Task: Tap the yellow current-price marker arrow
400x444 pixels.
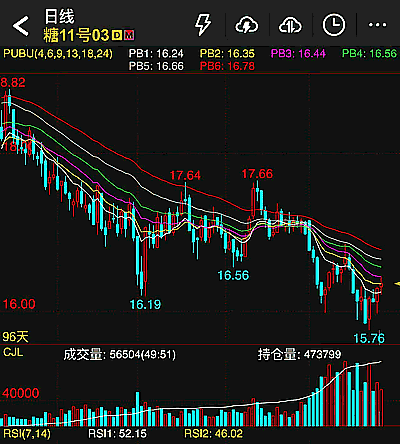Action: (397, 284)
